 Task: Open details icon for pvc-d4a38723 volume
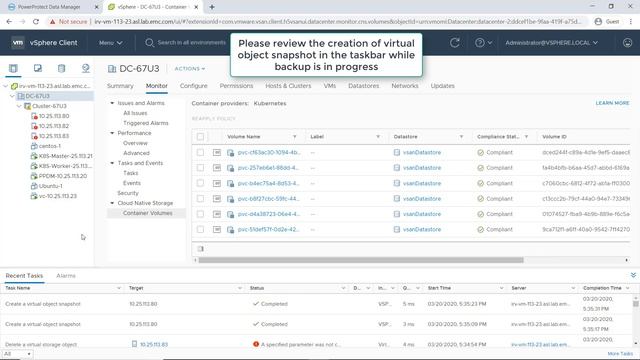217,214
